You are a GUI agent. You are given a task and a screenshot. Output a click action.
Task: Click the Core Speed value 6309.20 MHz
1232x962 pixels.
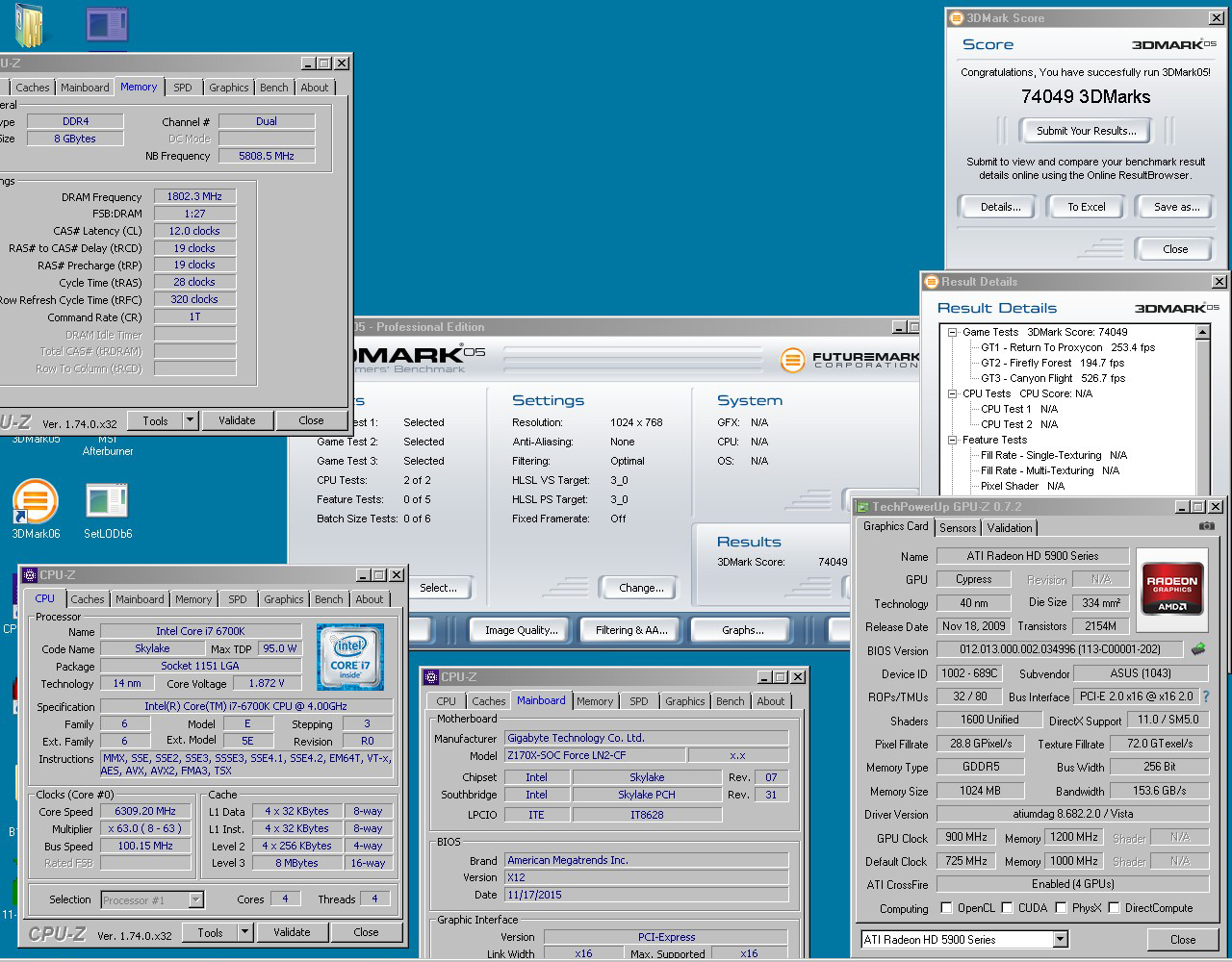point(147,811)
